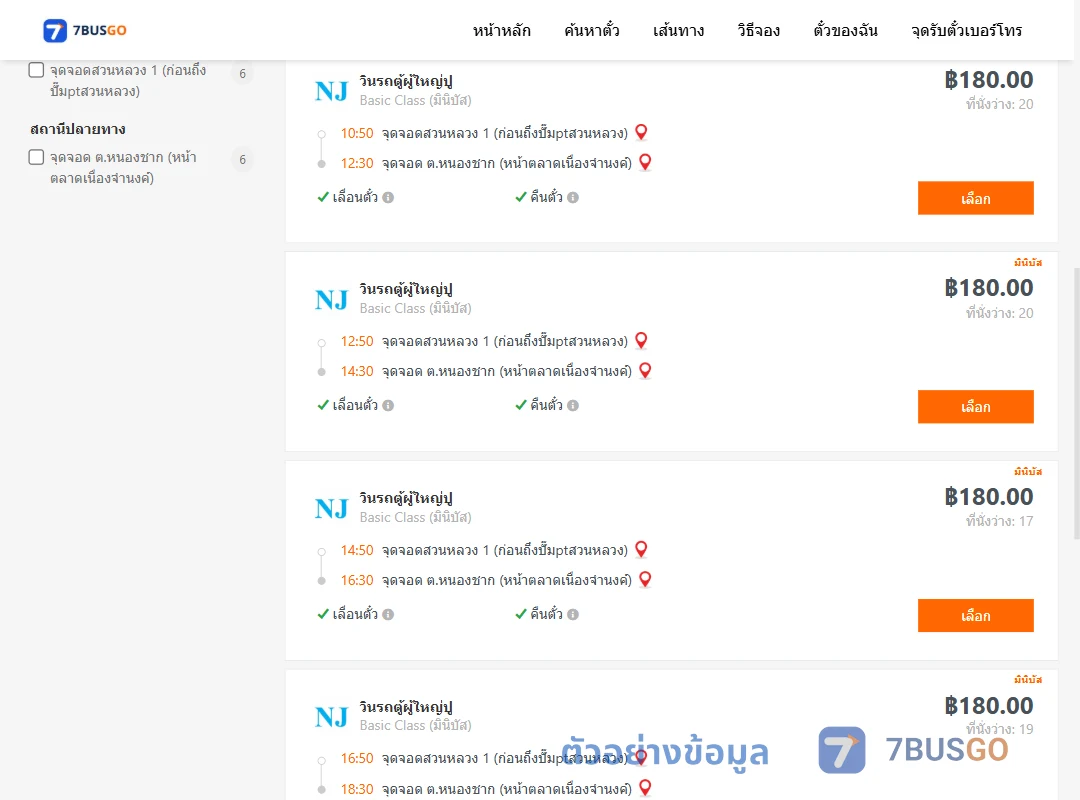Click เลื่อนตั๋ว info icon on 12:50 trip
Screen dimensions: 1080x800
pyautogui.click(x=388, y=406)
